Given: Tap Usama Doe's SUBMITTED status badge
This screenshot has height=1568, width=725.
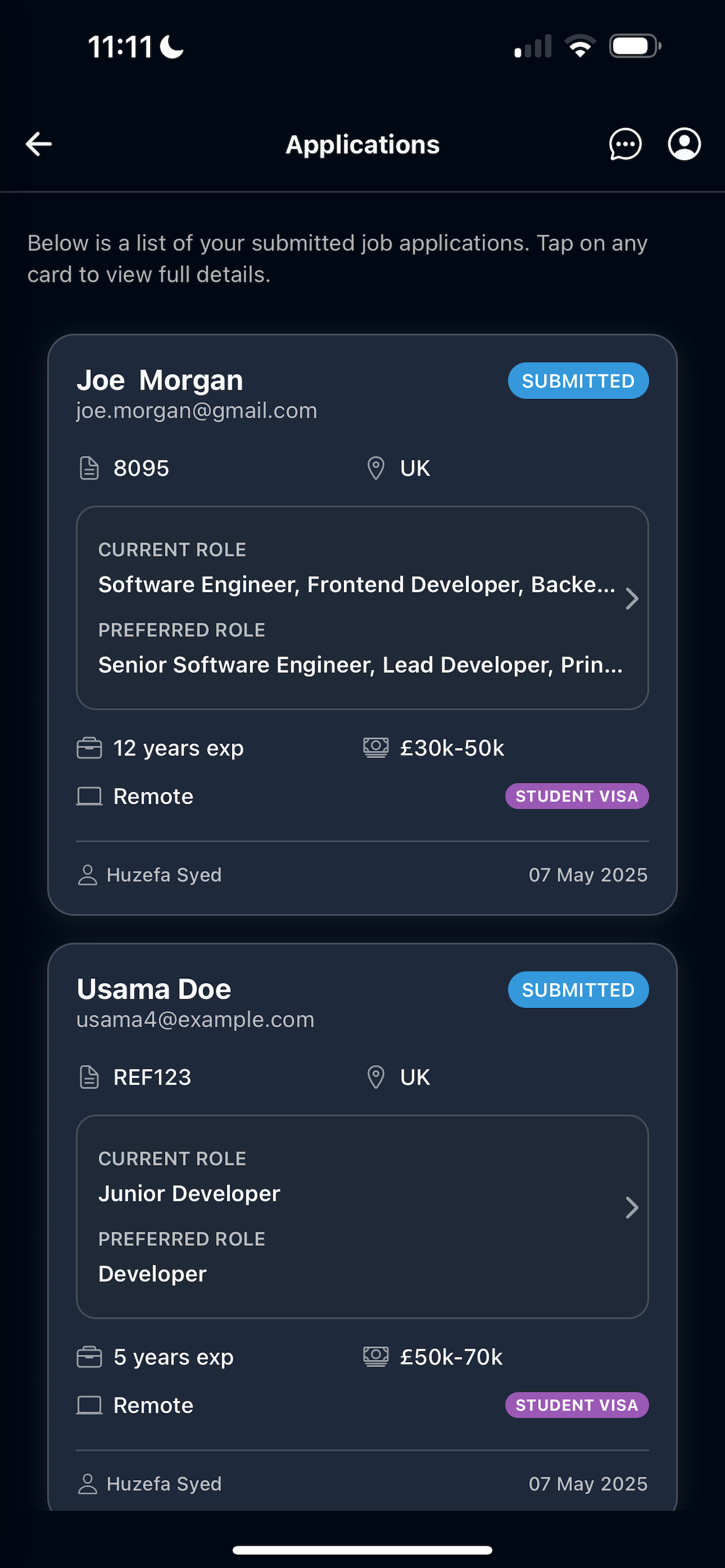Looking at the screenshot, I should pyautogui.click(x=578, y=990).
